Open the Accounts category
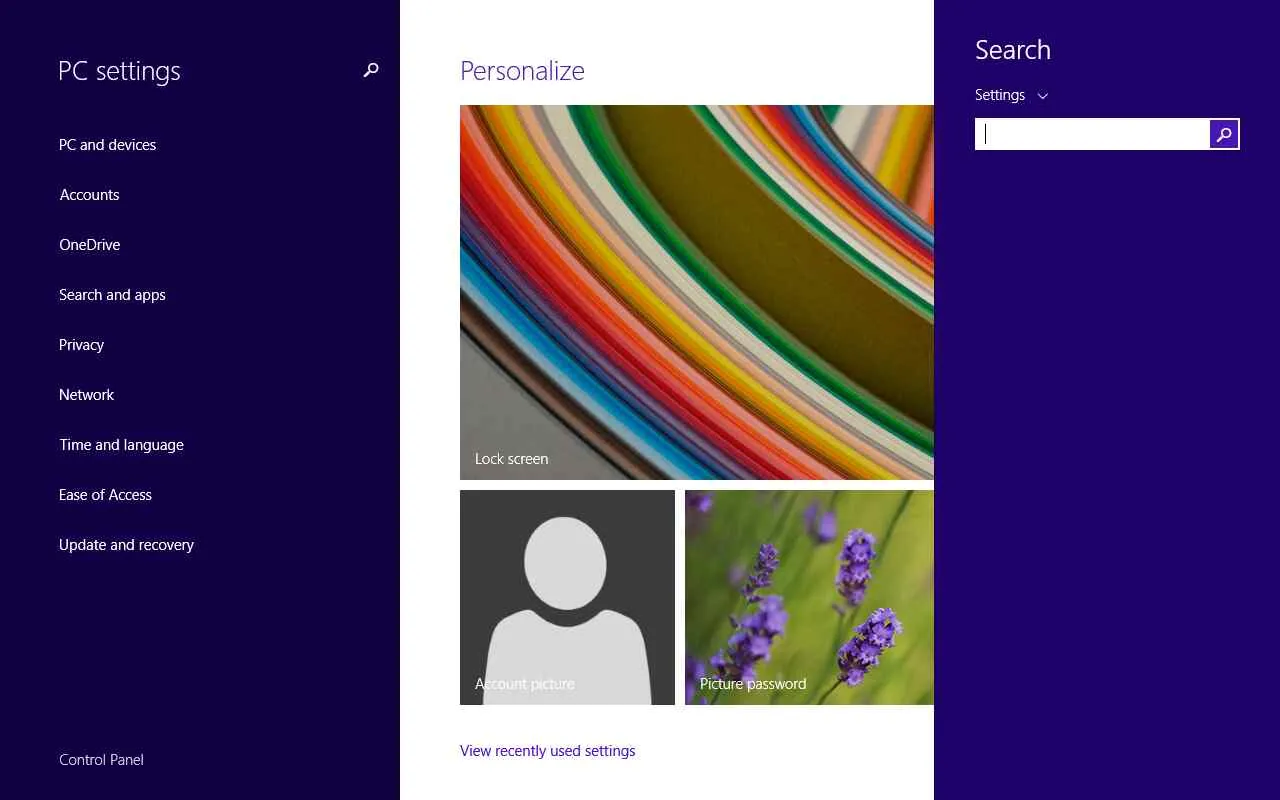 89,195
